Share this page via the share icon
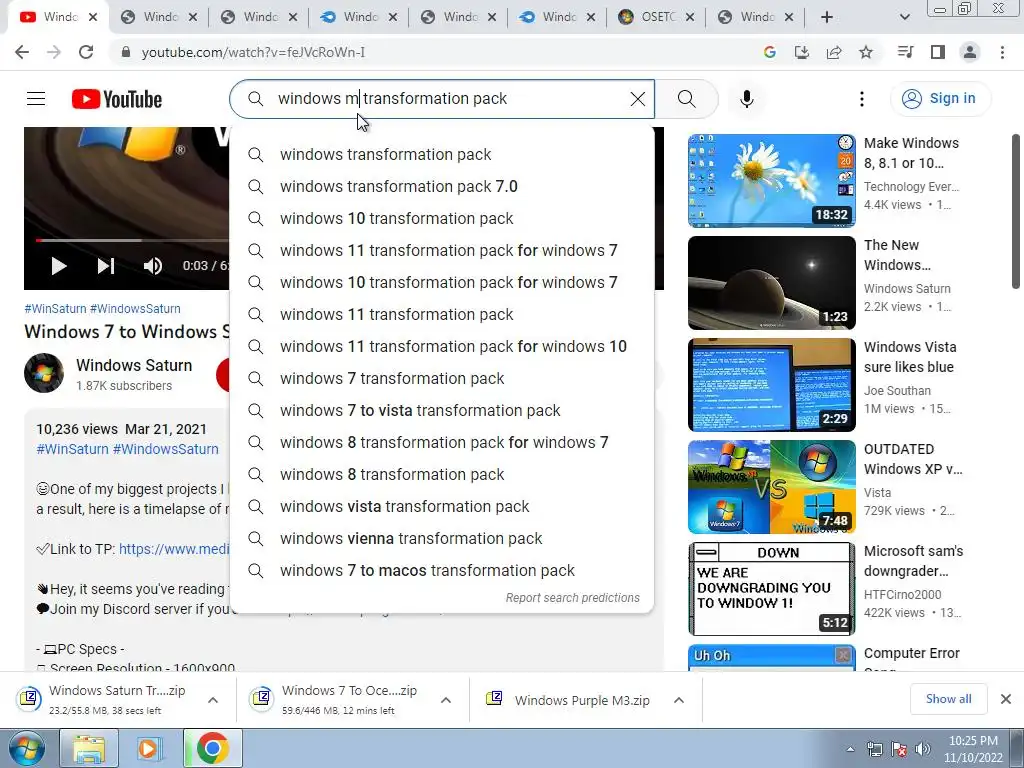 (834, 52)
